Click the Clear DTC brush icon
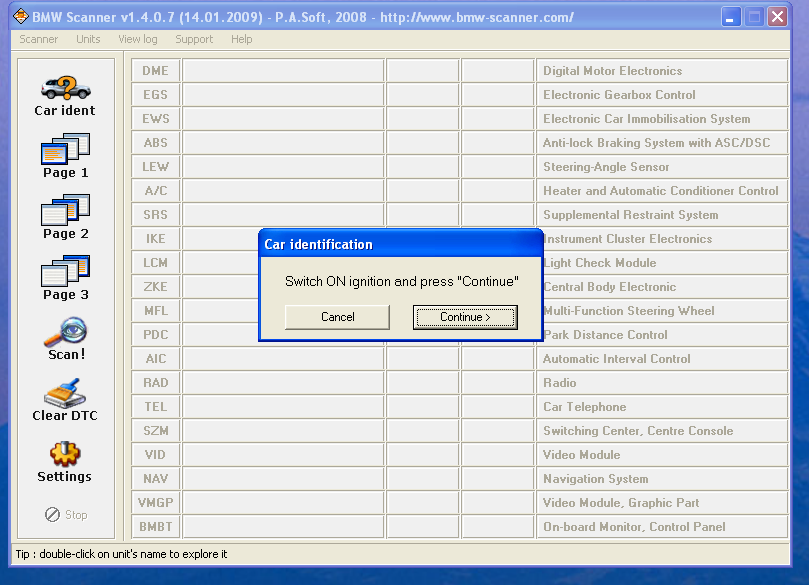The image size is (809, 585). pyautogui.click(x=65, y=393)
